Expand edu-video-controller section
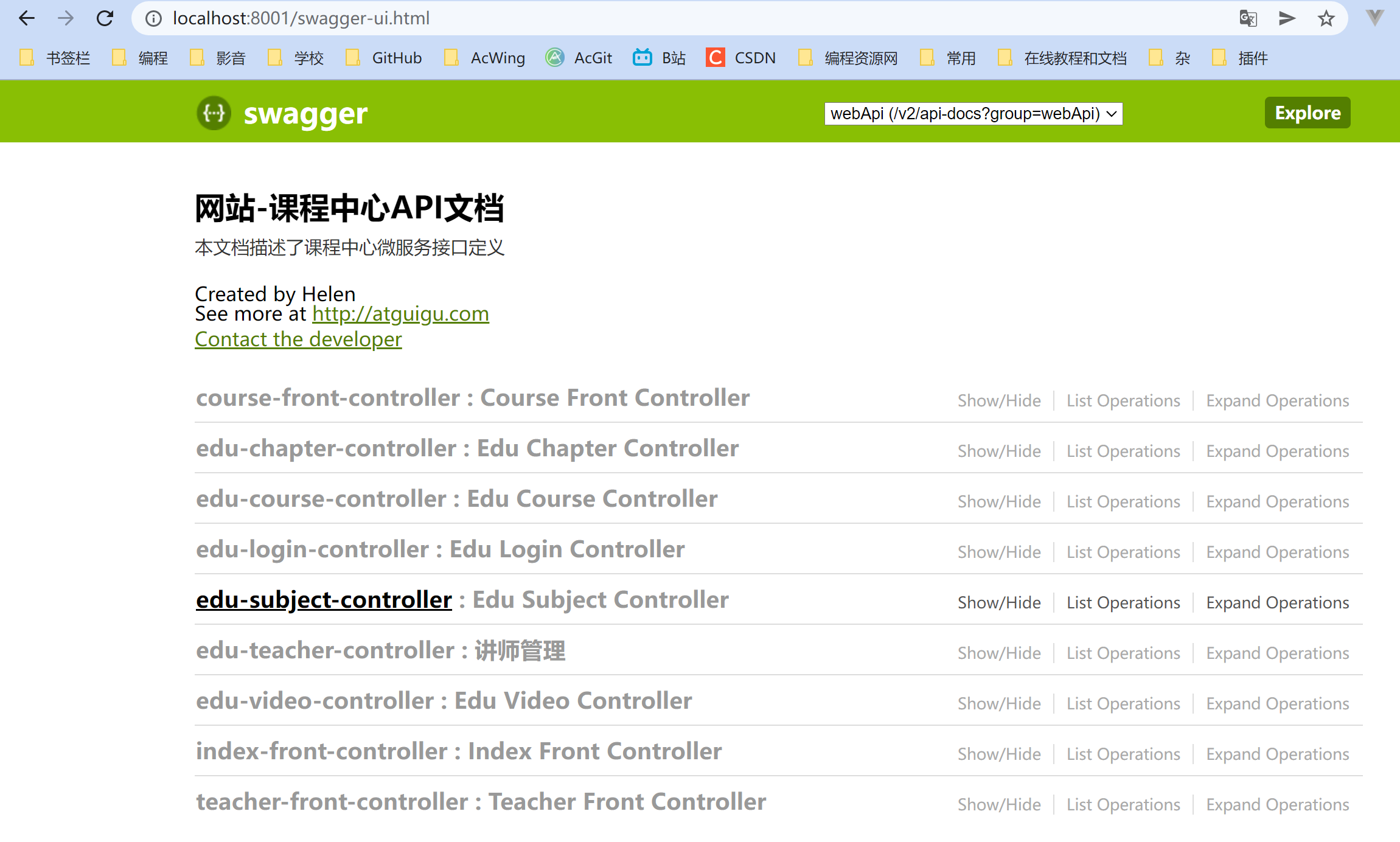1400x842 pixels. click(315, 701)
